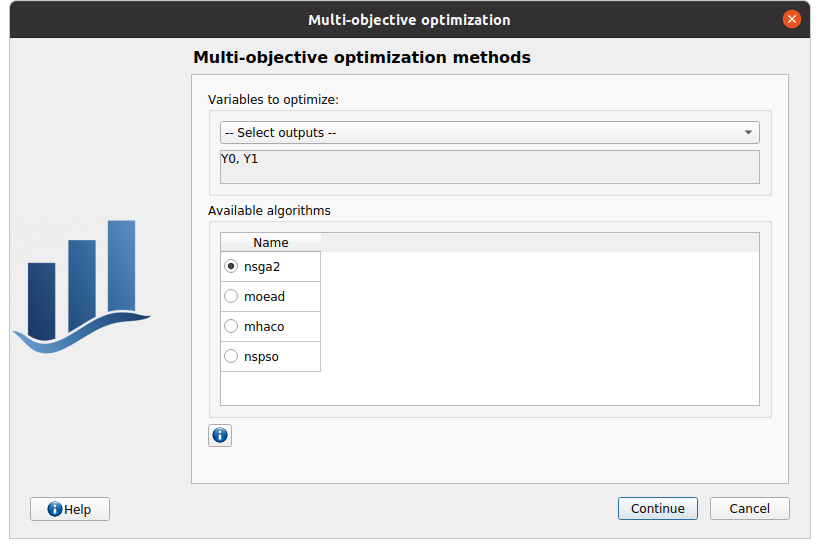Click the Y0, Y1 selected outputs field
The height and width of the screenshot is (548, 820).
489,166
